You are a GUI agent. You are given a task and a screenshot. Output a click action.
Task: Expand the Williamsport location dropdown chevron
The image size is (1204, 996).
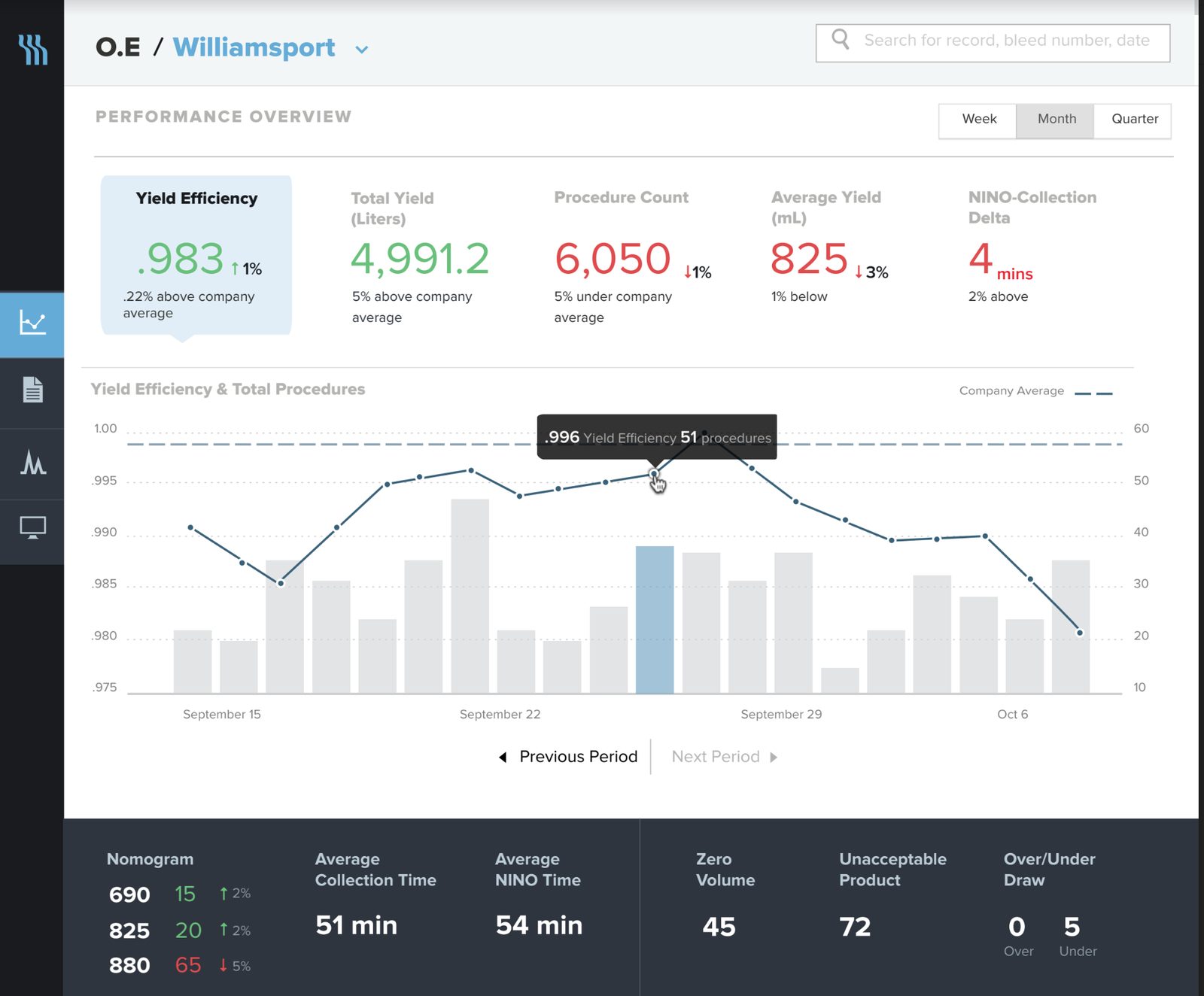362,50
